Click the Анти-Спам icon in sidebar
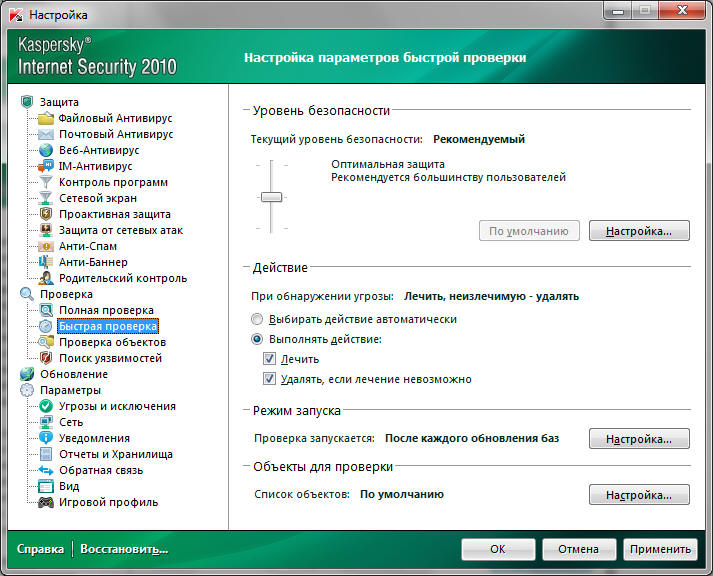713x576 pixels. (45, 246)
